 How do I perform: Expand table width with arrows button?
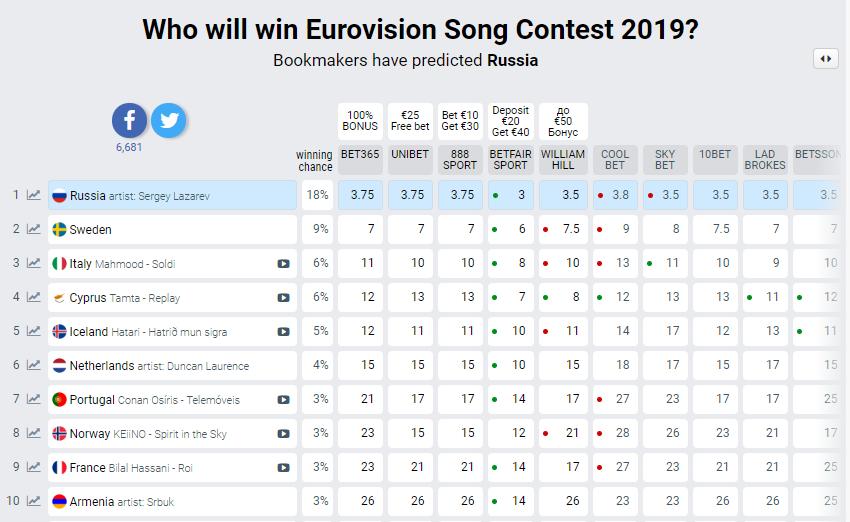(x=825, y=59)
